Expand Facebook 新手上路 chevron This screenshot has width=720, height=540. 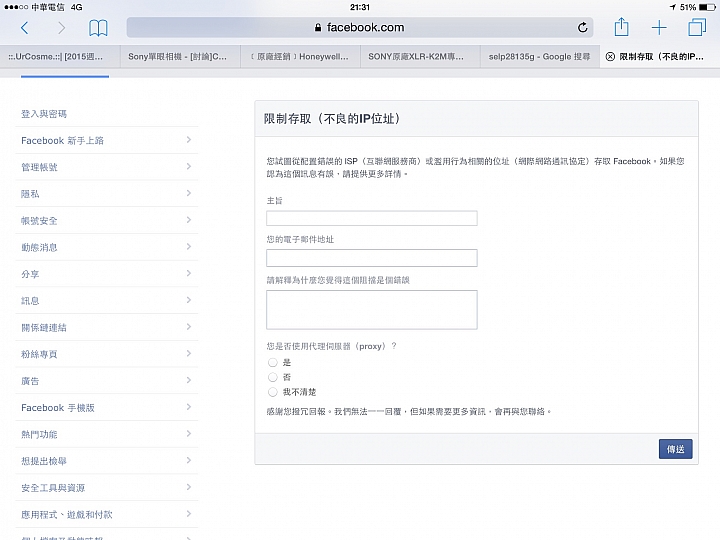tap(189, 140)
